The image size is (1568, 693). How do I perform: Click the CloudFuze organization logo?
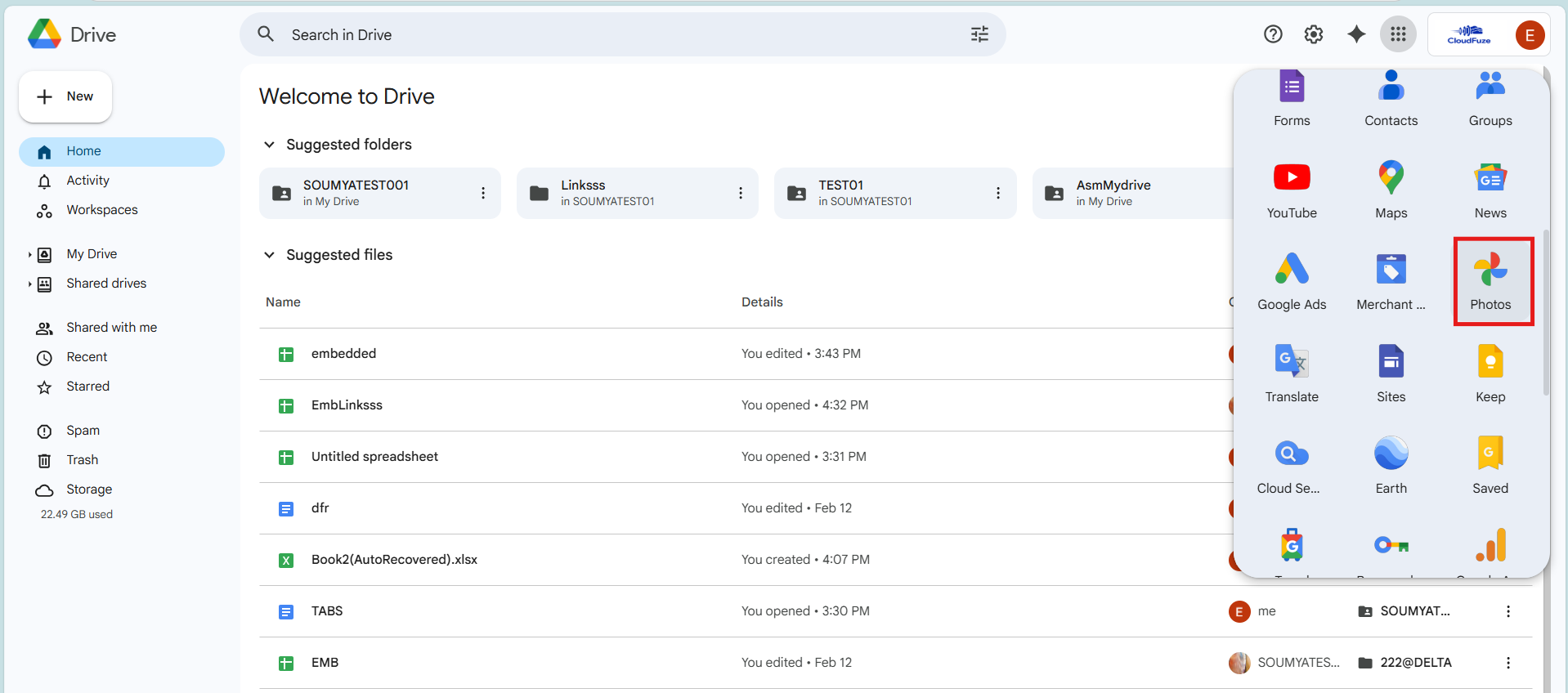[1469, 35]
